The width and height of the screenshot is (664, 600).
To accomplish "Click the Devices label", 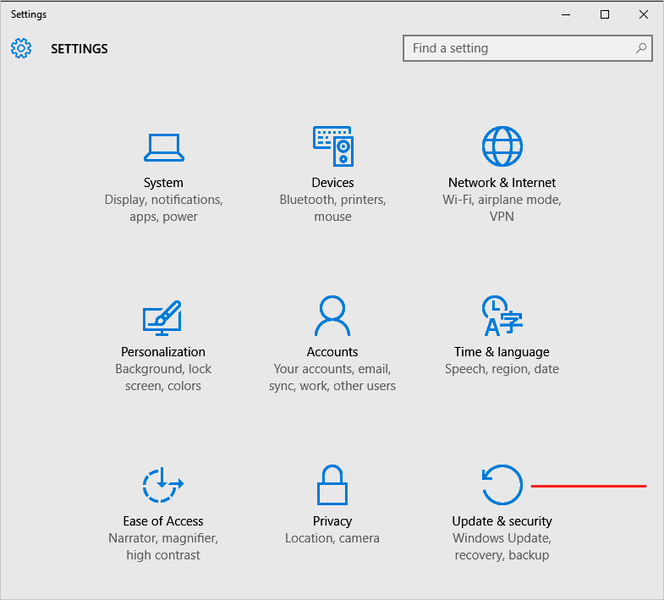I will click(333, 182).
